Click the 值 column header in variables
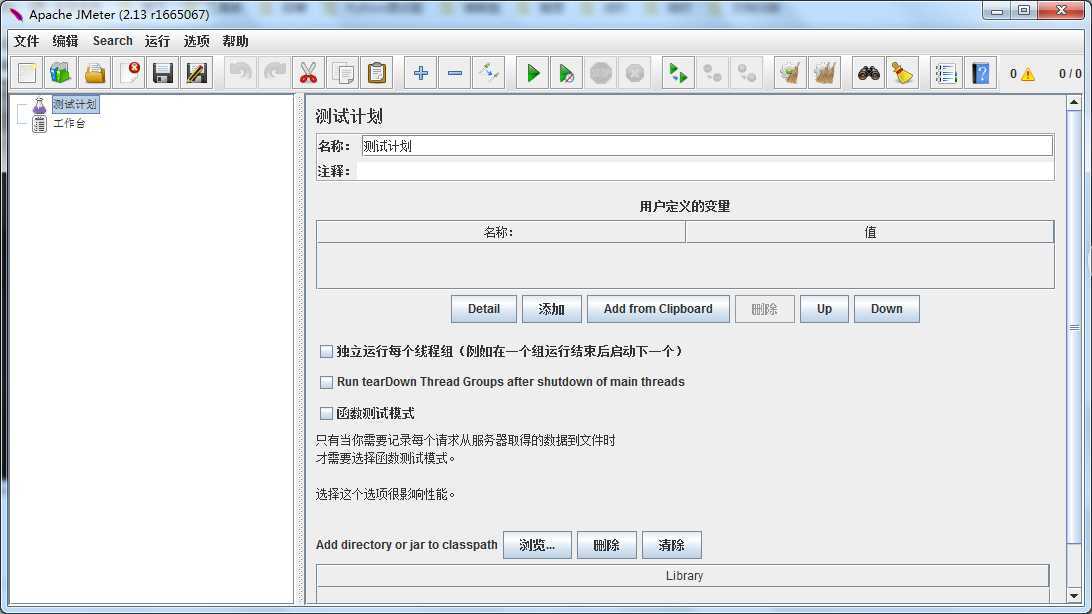Image resolution: width=1092 pixels, height=614 pixels. [870, 232]
